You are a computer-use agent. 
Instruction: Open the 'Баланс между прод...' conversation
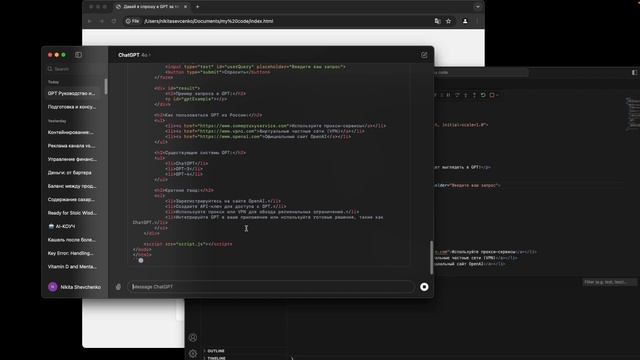[73, 186]
